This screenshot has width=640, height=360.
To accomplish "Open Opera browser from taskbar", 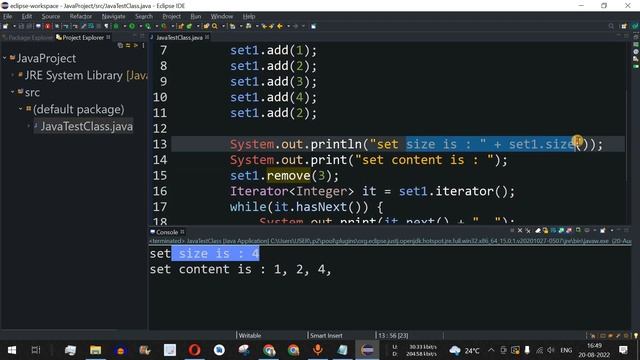I will [x=195, y=350].
